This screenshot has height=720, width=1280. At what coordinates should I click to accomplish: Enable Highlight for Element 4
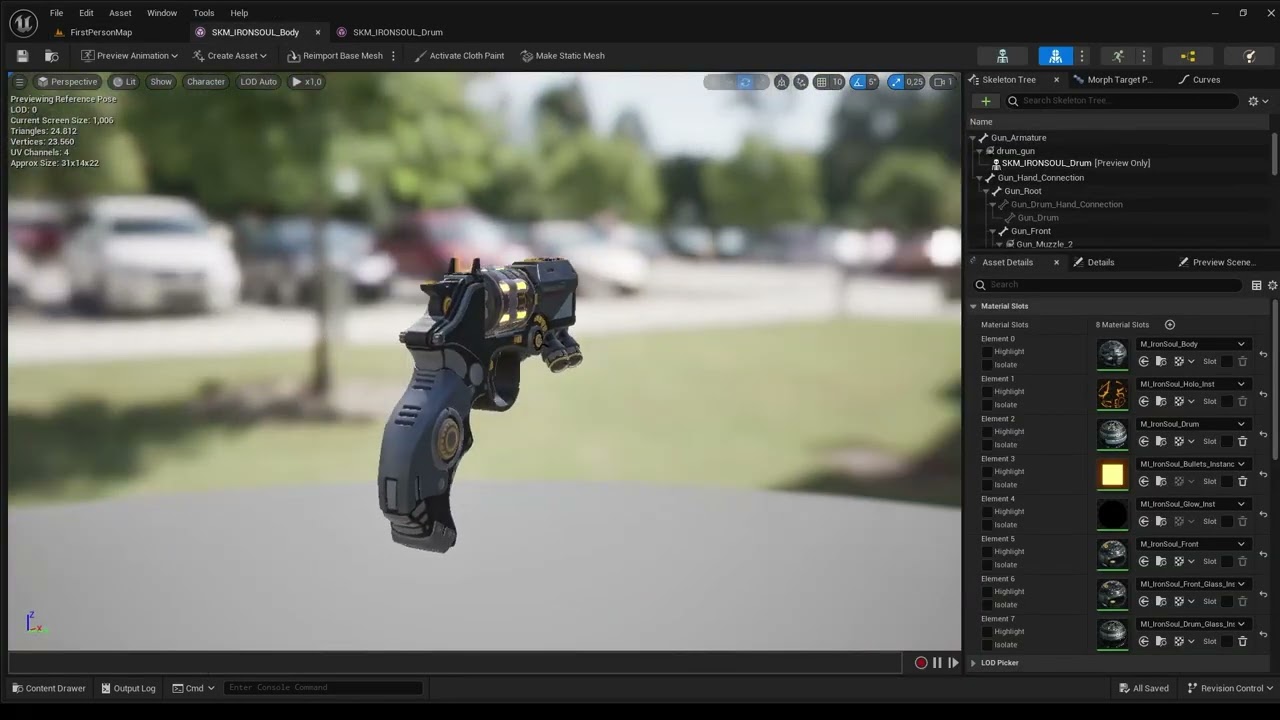(987, 512)
